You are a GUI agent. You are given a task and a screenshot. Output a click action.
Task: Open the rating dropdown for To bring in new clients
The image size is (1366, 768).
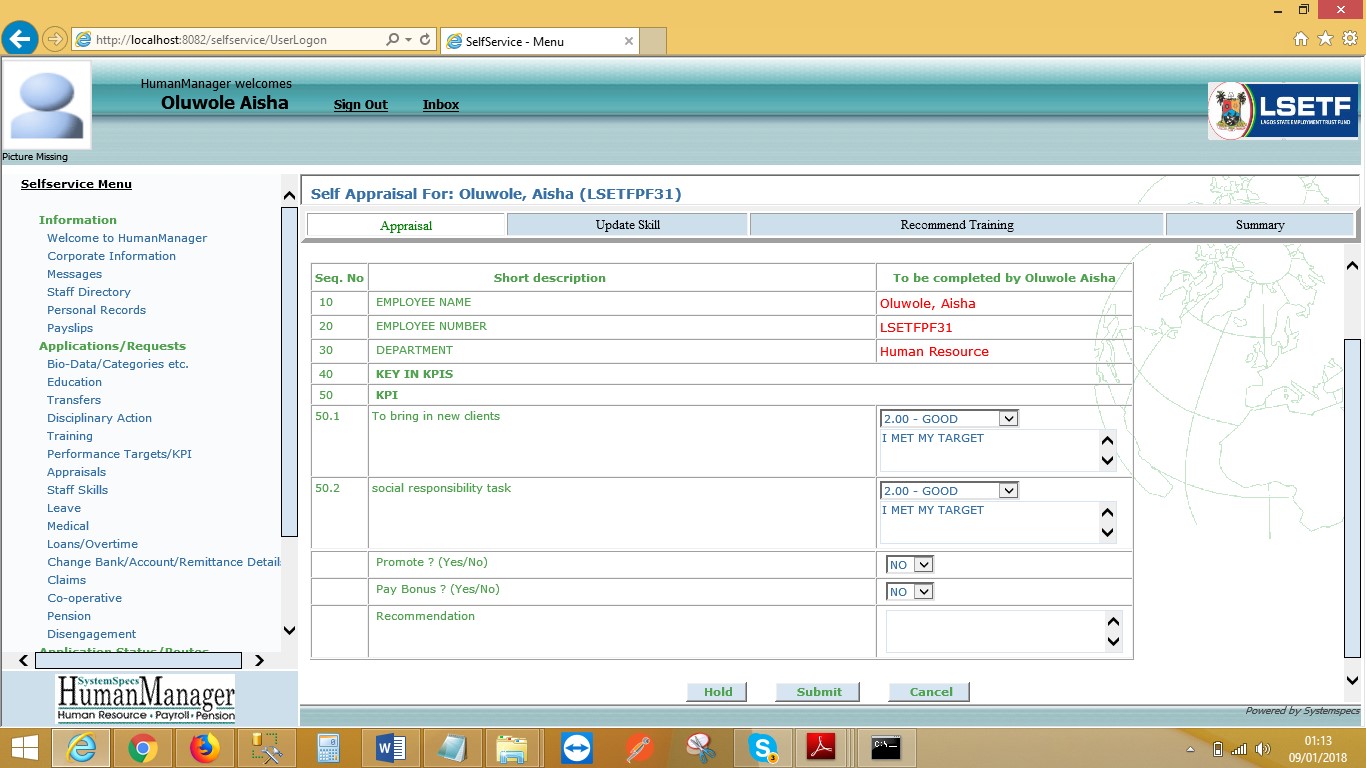(949, 419)
